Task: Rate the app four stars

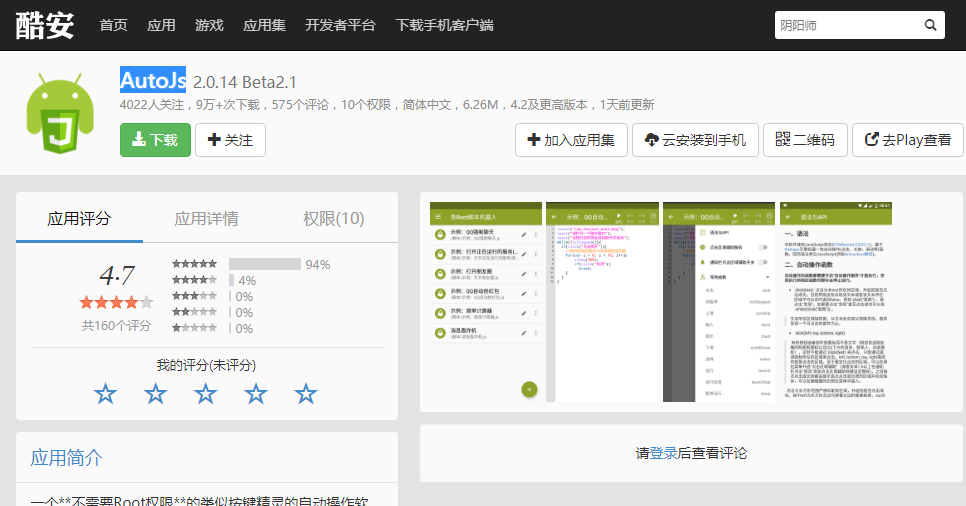Action: tap(256, 394)
